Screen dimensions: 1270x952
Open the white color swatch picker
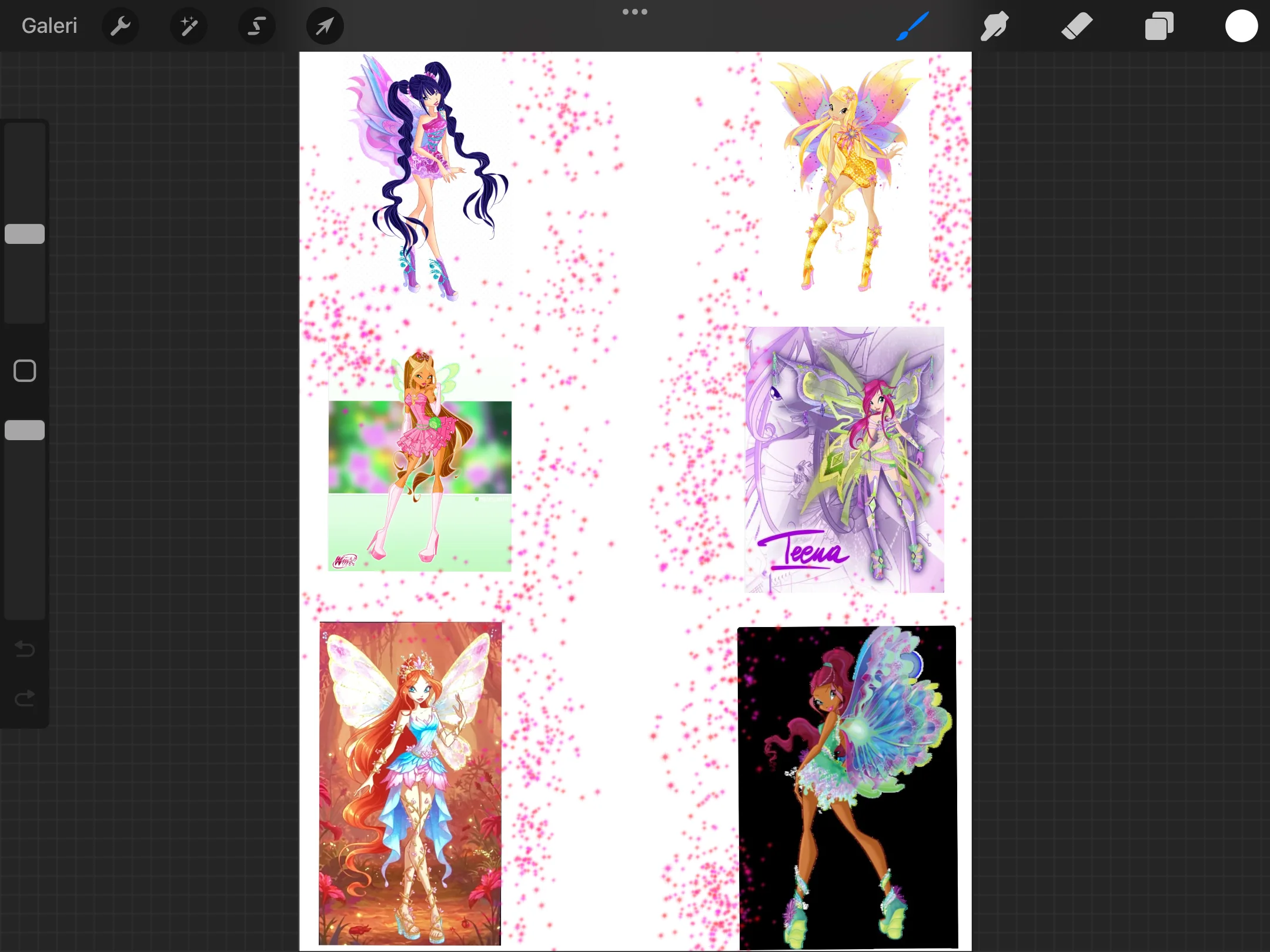(1241, 26)
